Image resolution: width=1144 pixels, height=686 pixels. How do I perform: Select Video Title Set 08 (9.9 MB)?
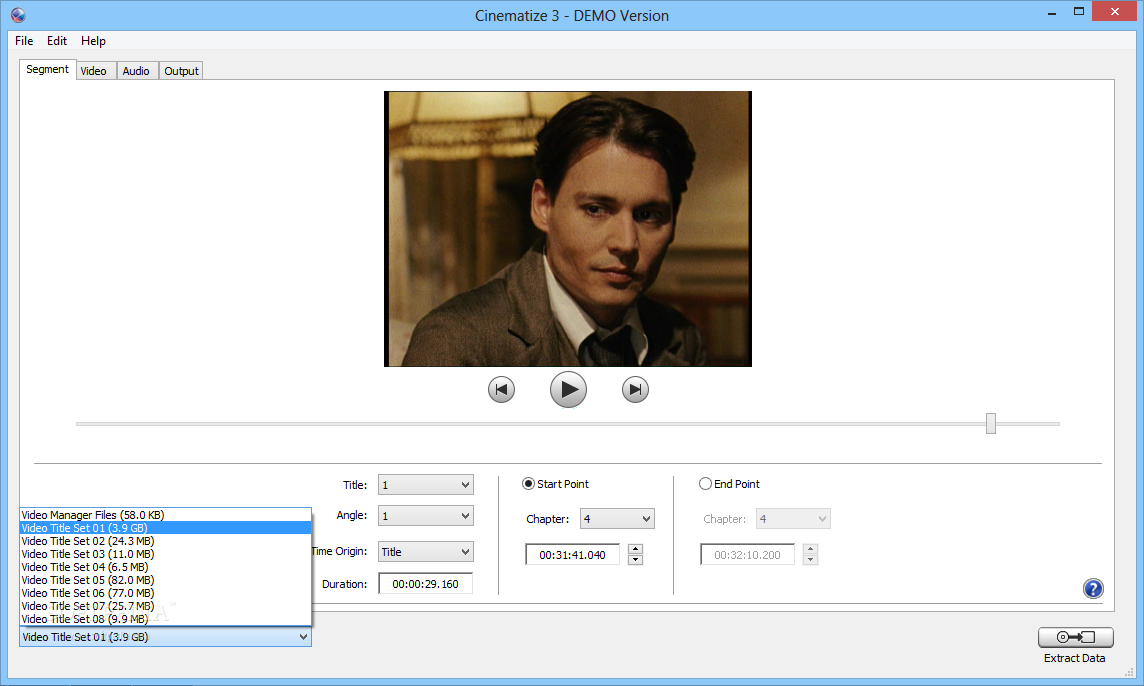(166, 620)
